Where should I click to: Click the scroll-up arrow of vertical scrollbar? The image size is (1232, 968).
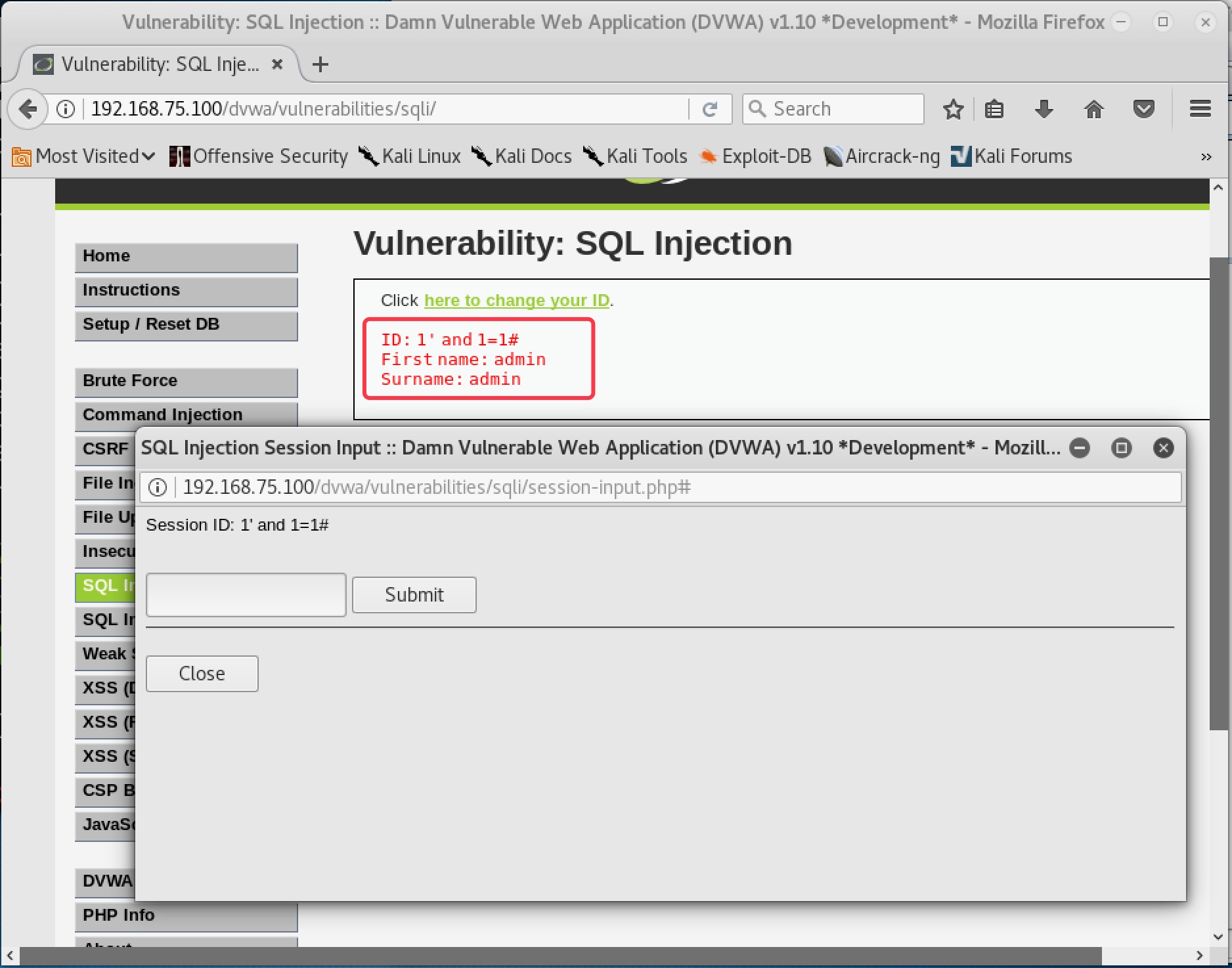click(x=1218, y=188)
